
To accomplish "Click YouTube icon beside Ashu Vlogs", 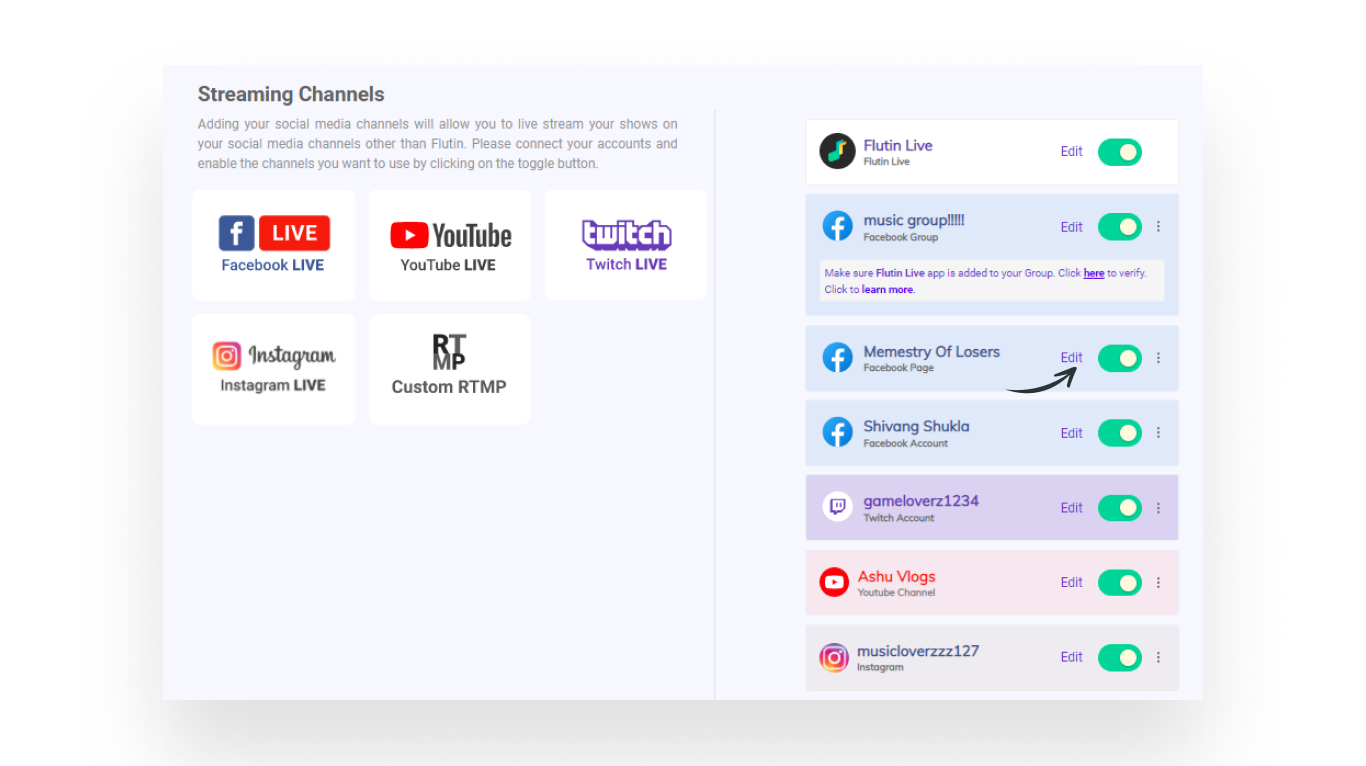I will 834,582.
